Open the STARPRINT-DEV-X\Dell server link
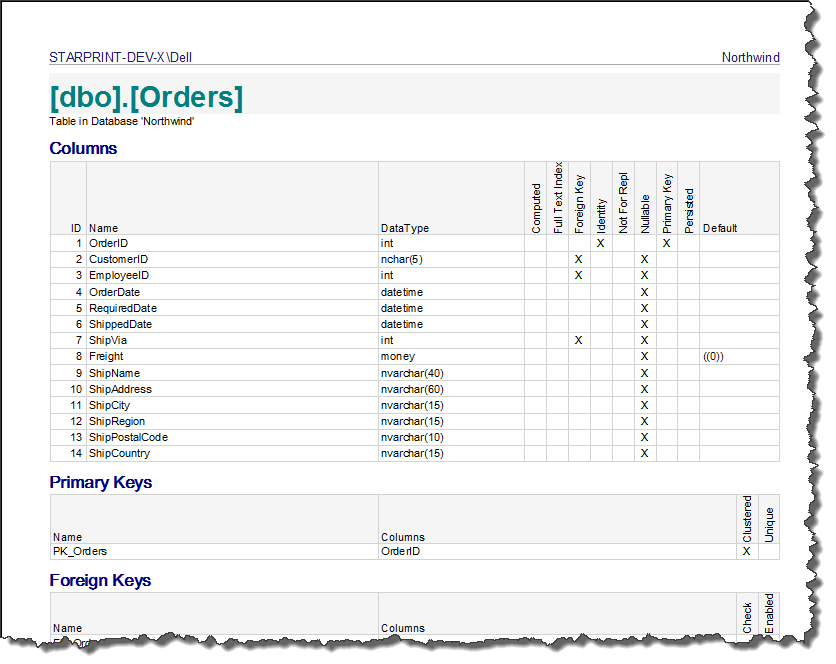This screenshot has width=836, height=664. click(x=120, y=58)
